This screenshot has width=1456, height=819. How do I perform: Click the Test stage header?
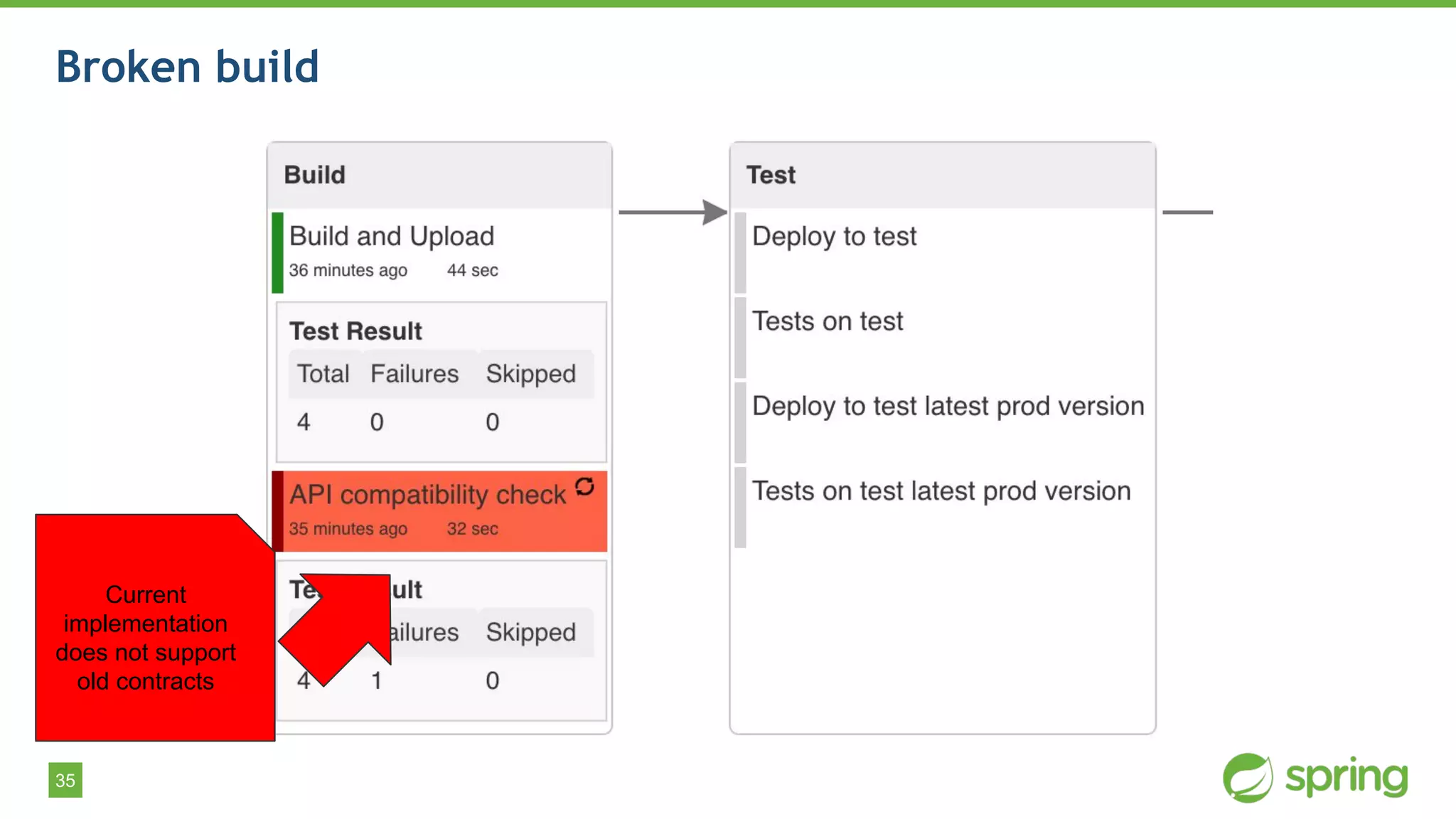point(771,175)
